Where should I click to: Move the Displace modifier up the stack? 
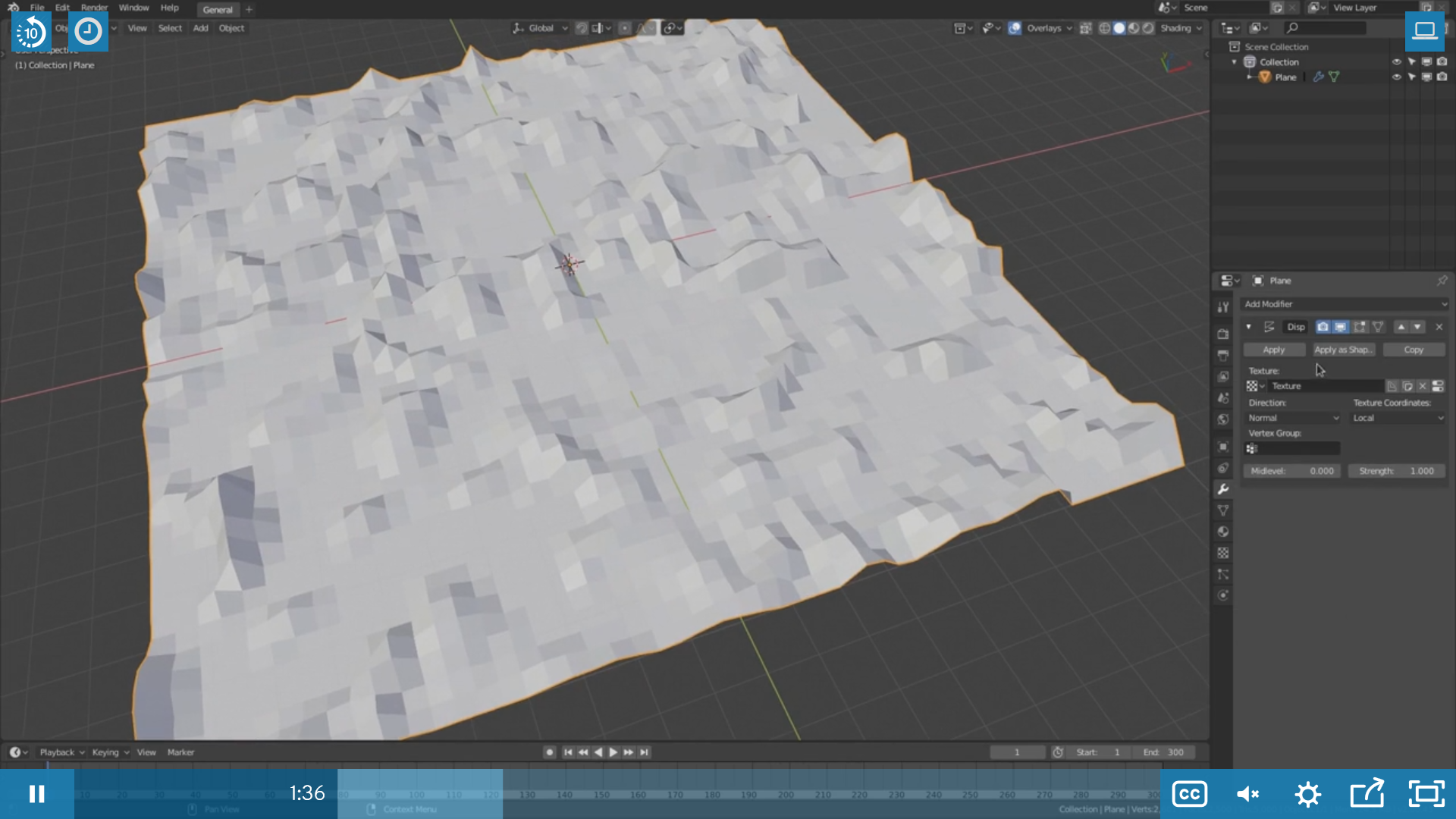[1401, 327]
